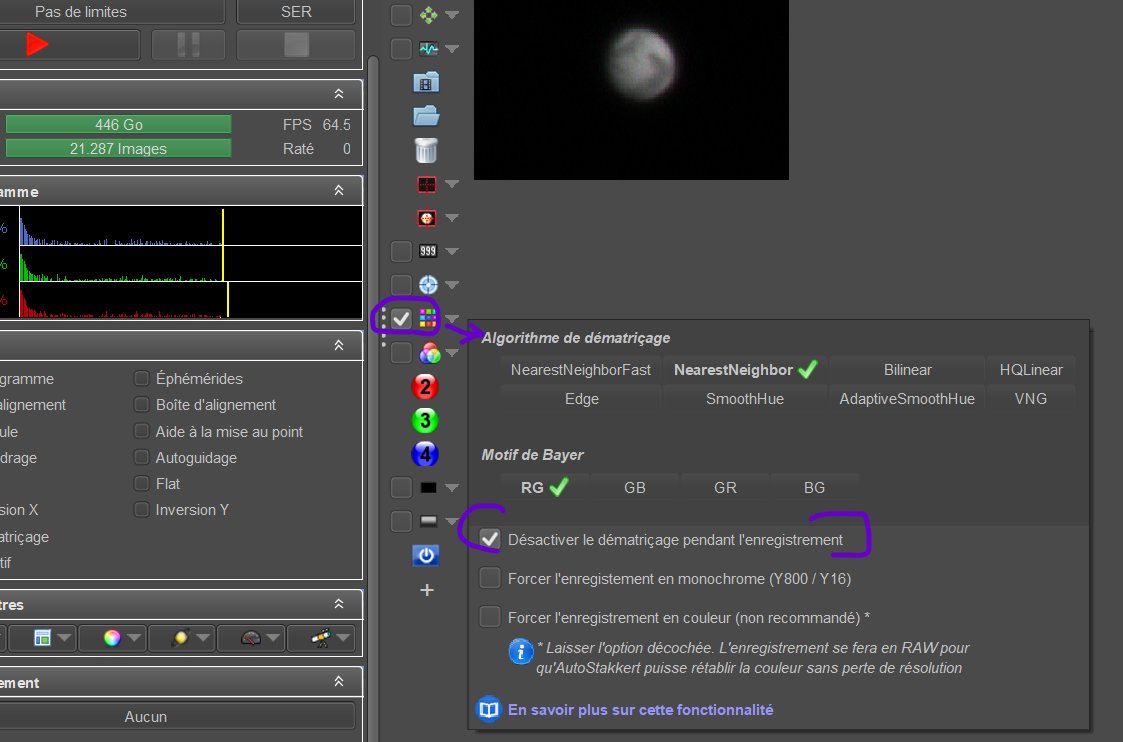
Task: Click the 999 counter icon
Action: (428, 251)
